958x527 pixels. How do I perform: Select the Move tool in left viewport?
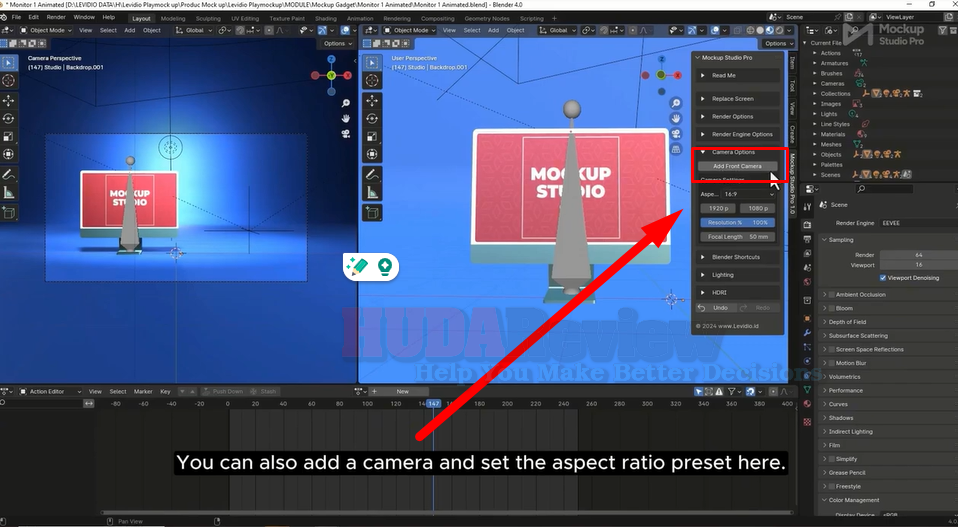(9, 101)
